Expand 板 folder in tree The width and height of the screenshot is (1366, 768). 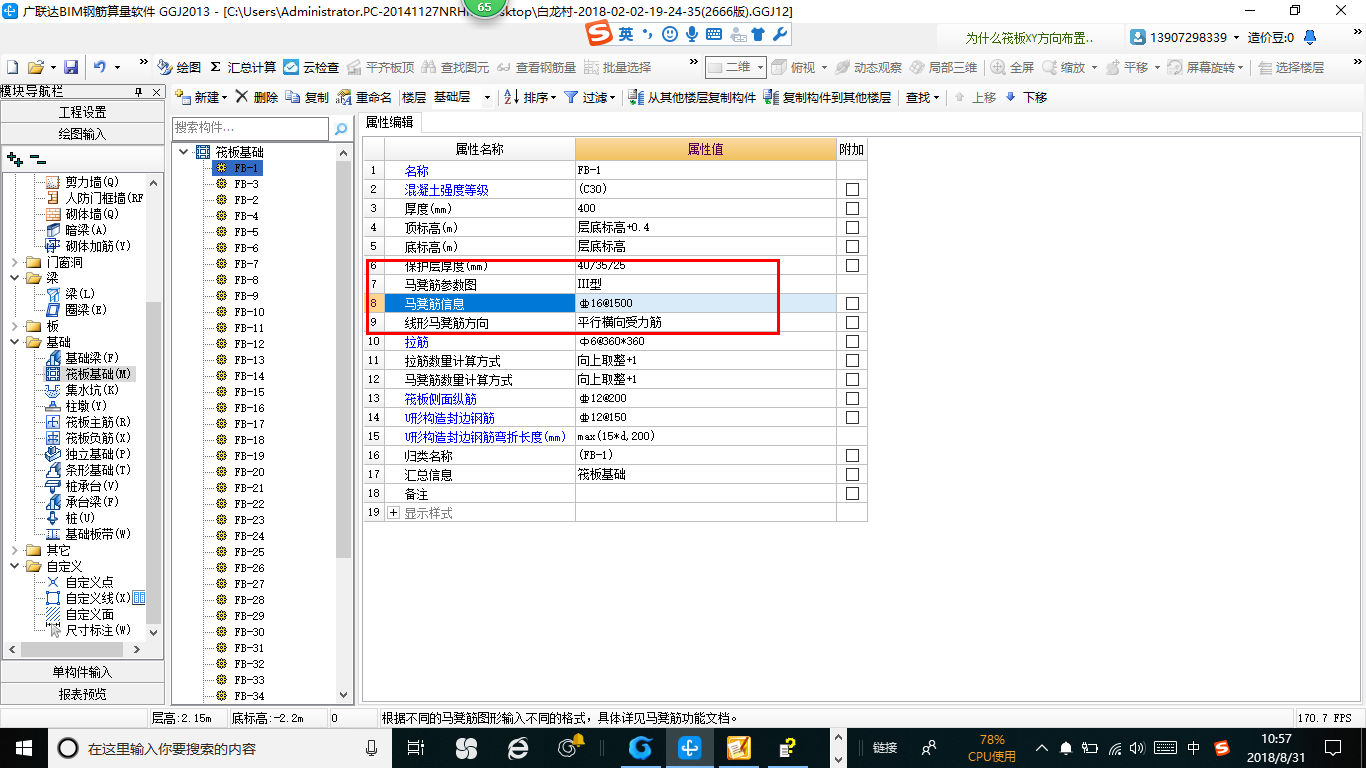[x=14, y=326]
